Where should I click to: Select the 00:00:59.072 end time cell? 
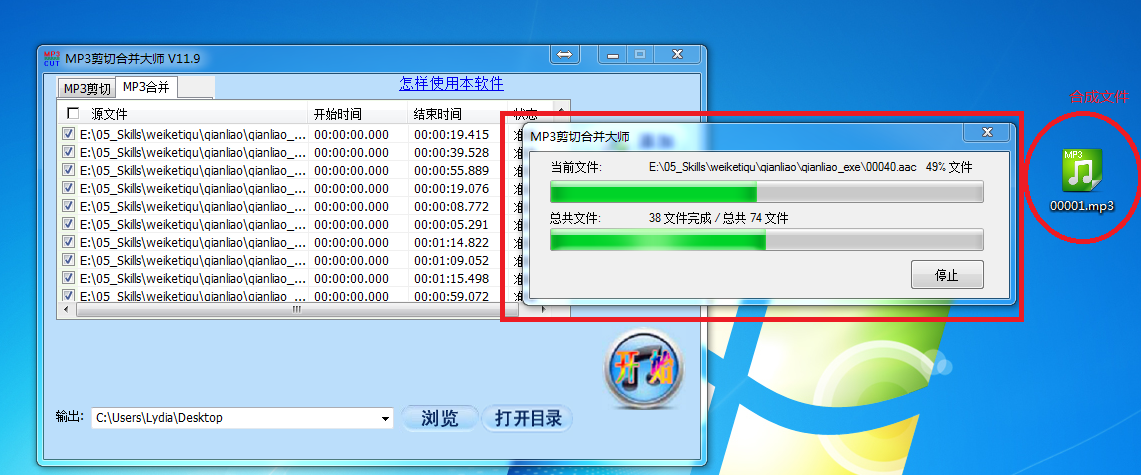pos(451,296)
